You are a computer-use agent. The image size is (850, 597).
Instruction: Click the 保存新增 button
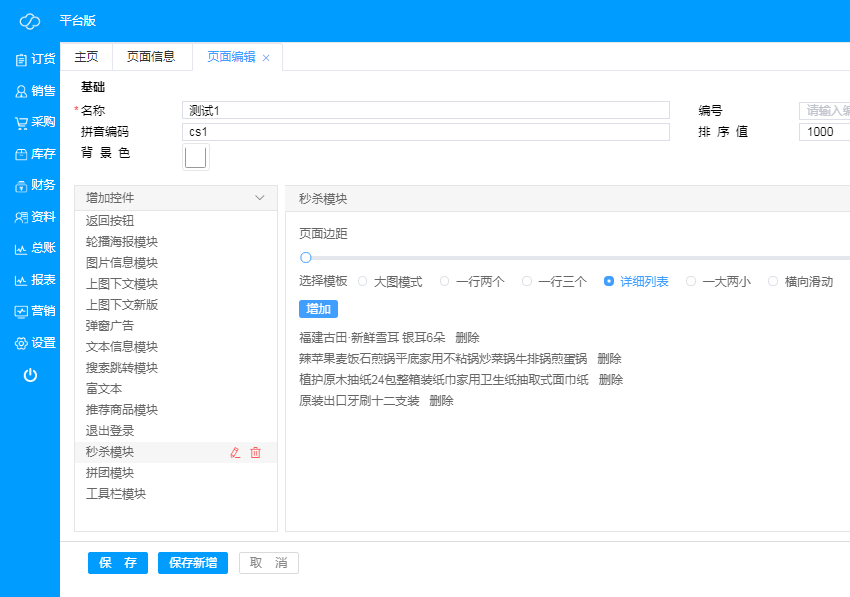(193, 563)
